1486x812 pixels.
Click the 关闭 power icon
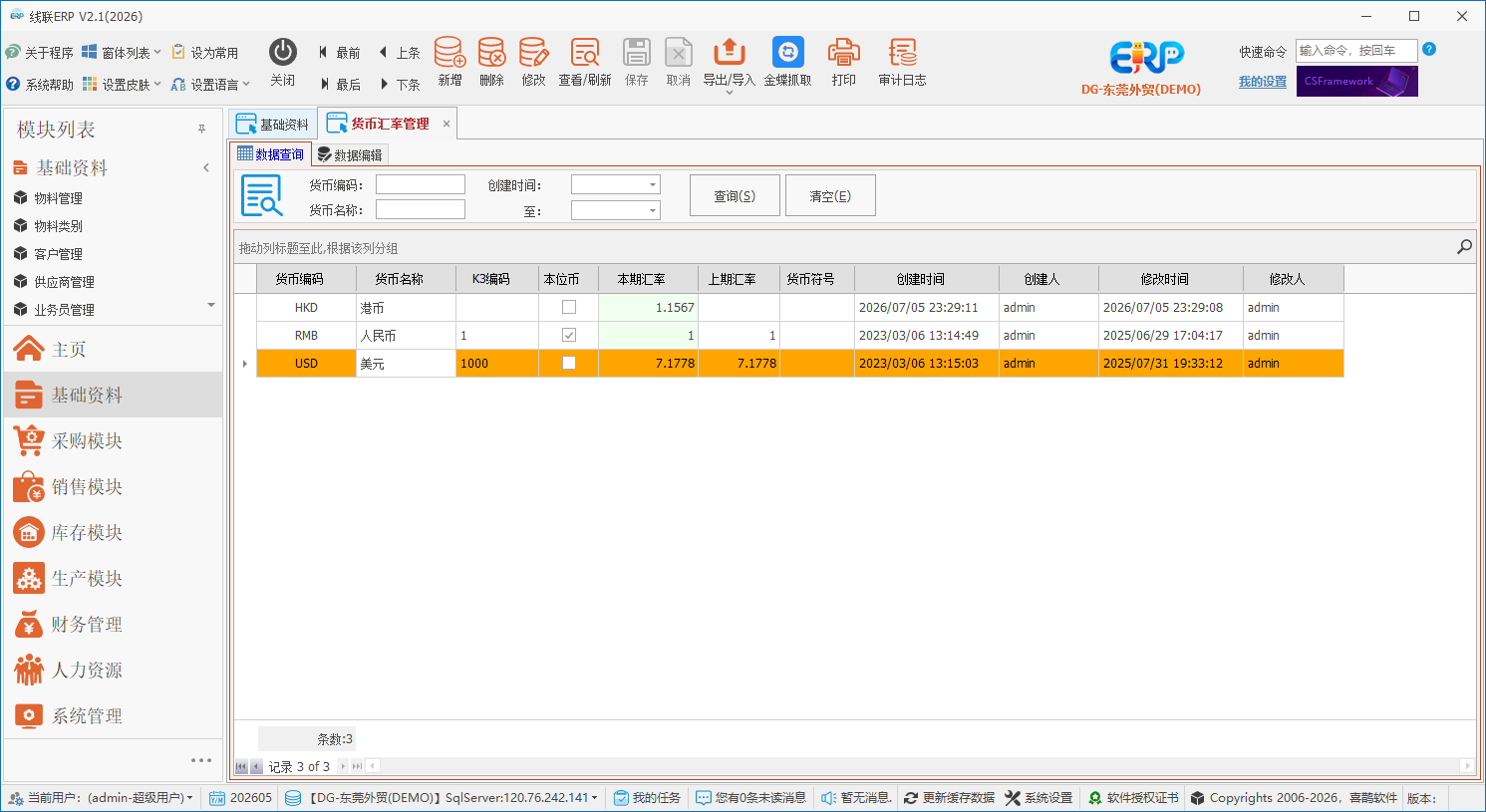283,53
